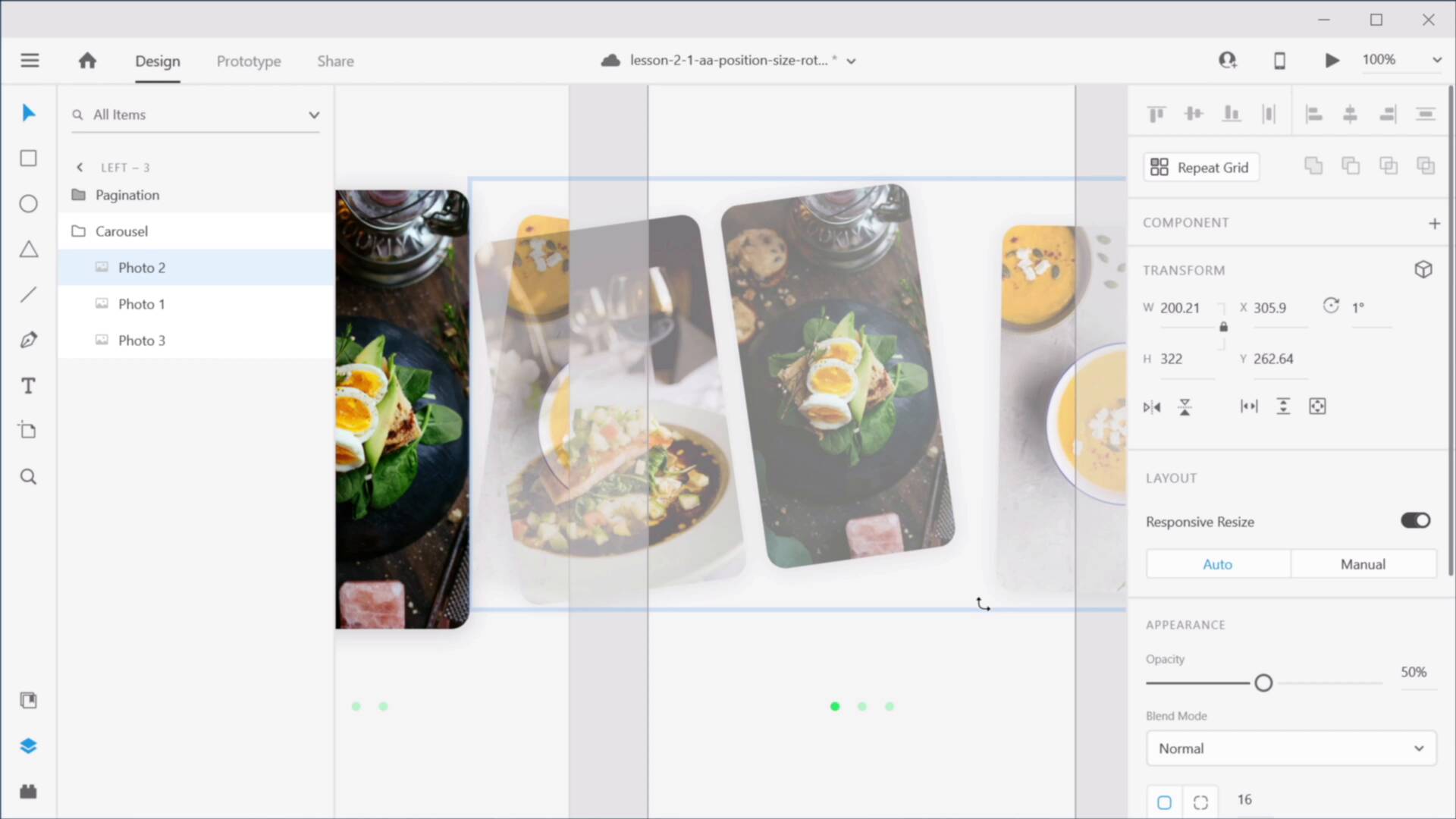Open mobile device preview
Viewport: 1456px width, 819px height.
1279,60
